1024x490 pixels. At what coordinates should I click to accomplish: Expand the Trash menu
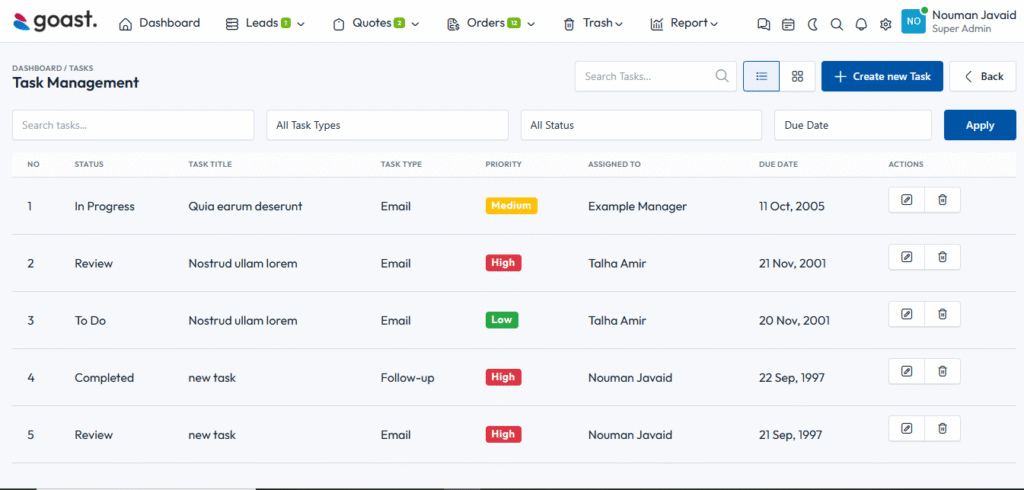[x=593, y=24]
